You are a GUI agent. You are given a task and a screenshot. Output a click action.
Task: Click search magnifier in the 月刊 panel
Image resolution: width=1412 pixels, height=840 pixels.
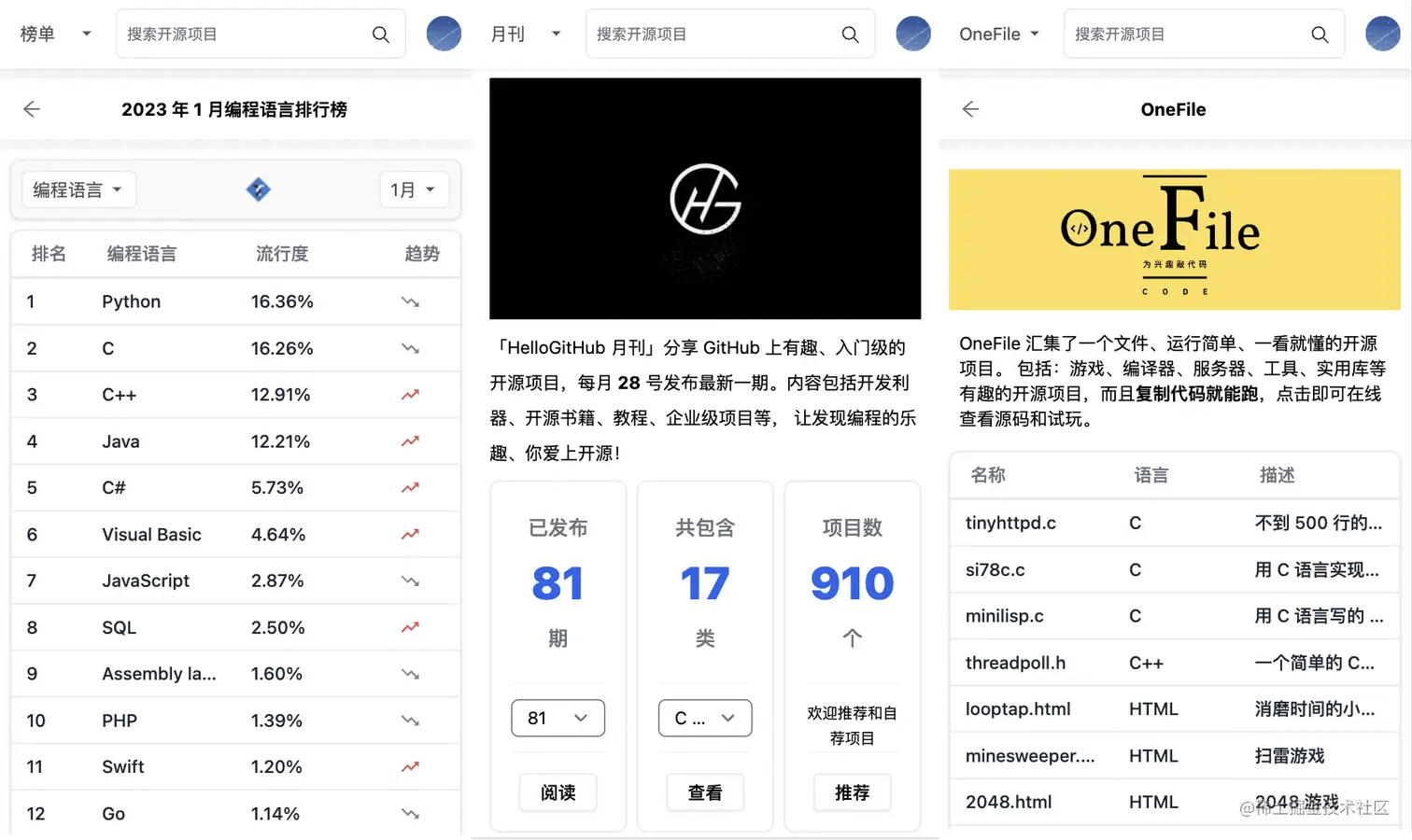tap(850, 35)
